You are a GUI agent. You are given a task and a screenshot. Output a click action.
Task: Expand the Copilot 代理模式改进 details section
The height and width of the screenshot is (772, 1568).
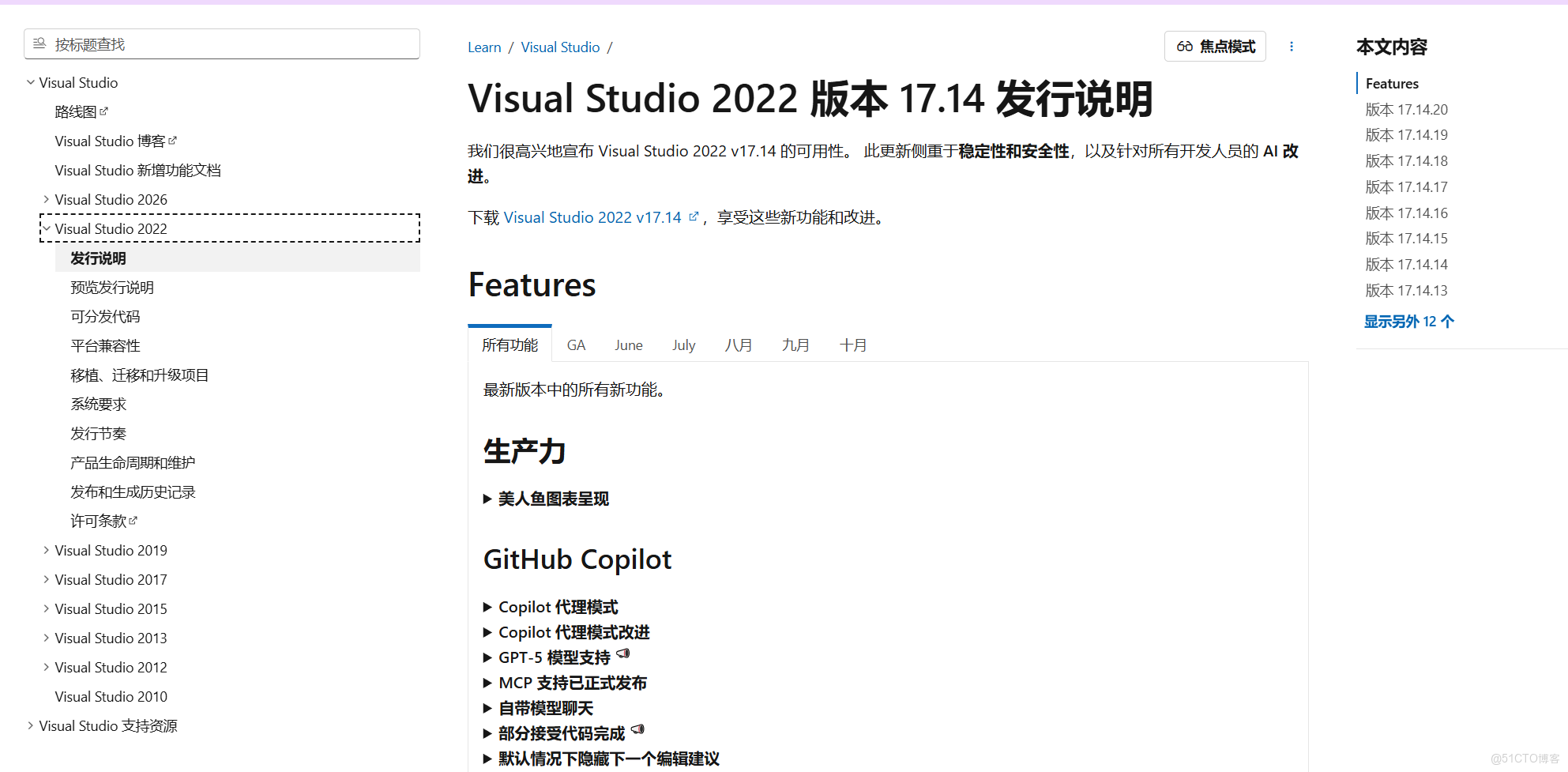566,632
